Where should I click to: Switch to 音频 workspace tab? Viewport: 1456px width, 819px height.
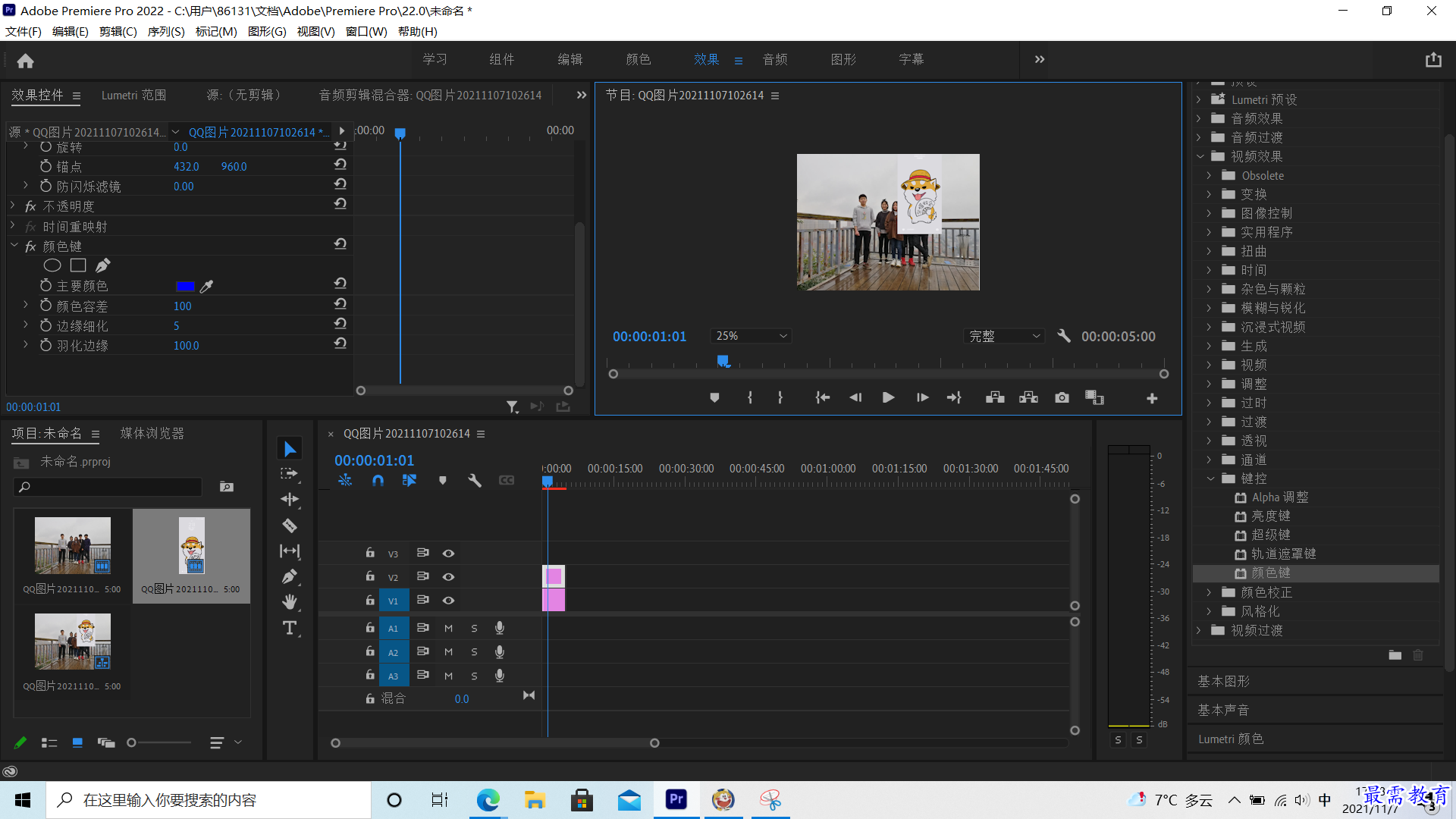pos(775,59)
